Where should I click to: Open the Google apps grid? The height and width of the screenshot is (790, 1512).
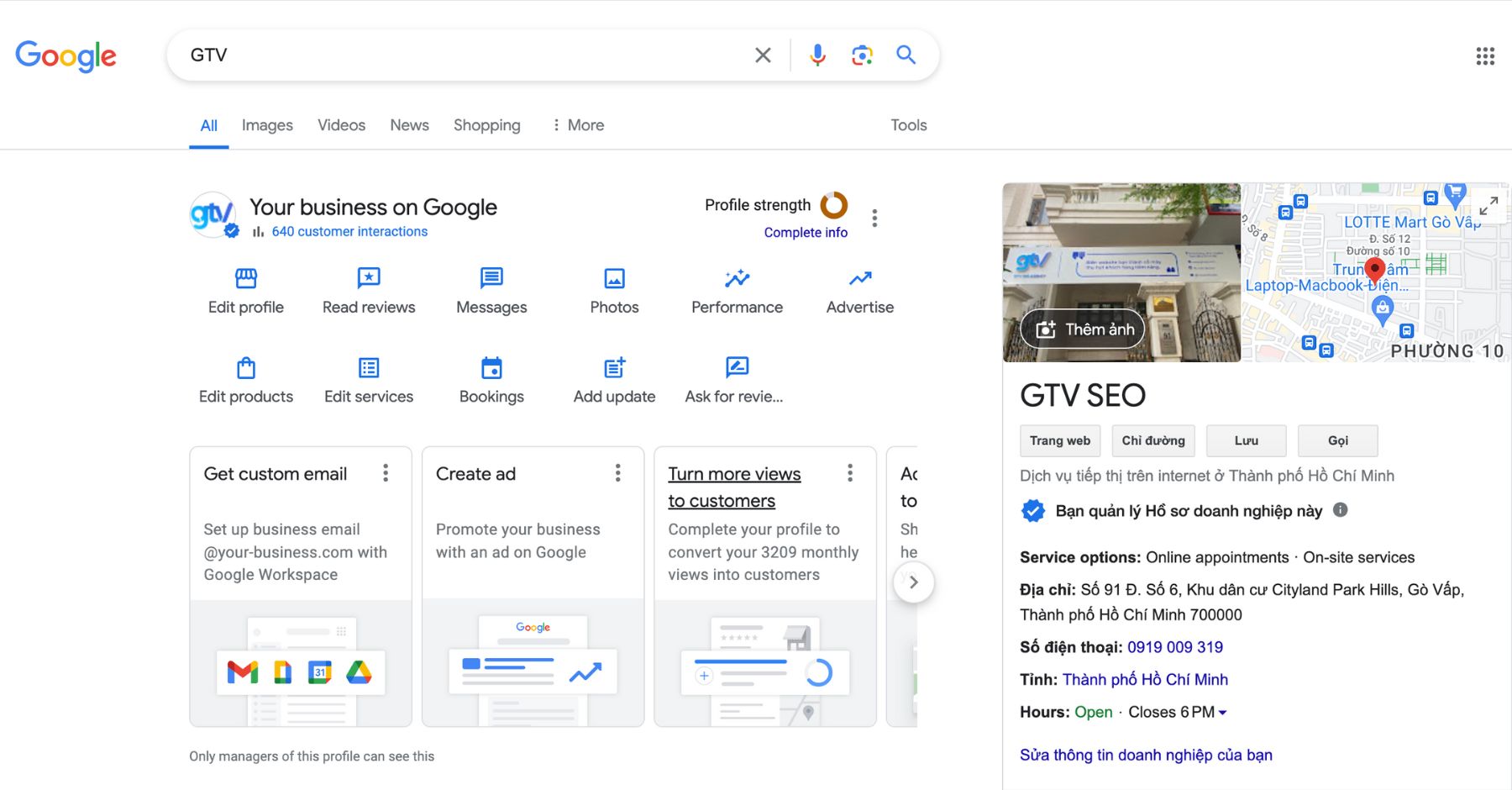1486,55
